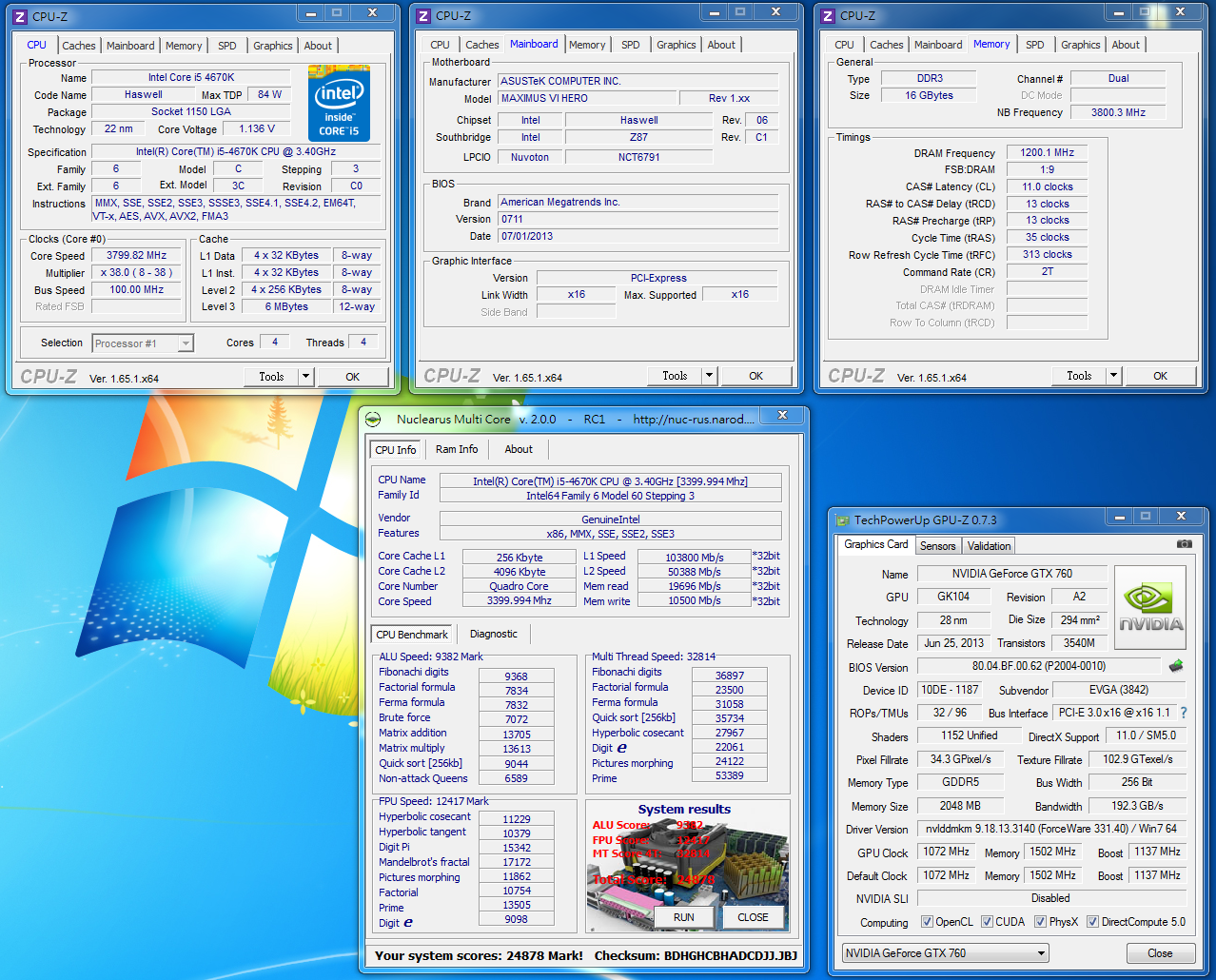Open the Tools dropdown arrow in the CPU-Z Memory timings window

[1113, 376]
